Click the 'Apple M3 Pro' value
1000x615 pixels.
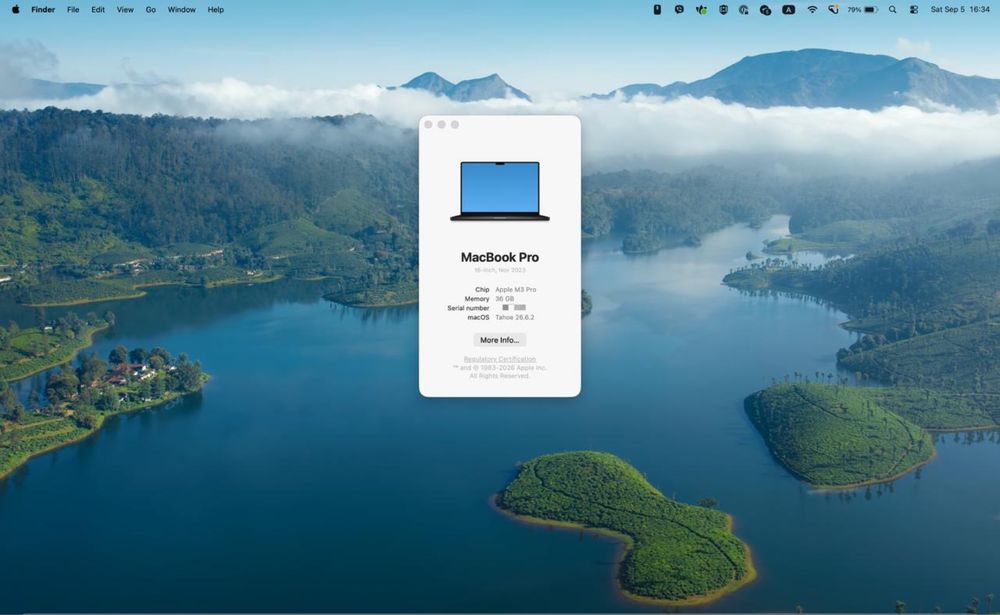(x=516, y=290)
